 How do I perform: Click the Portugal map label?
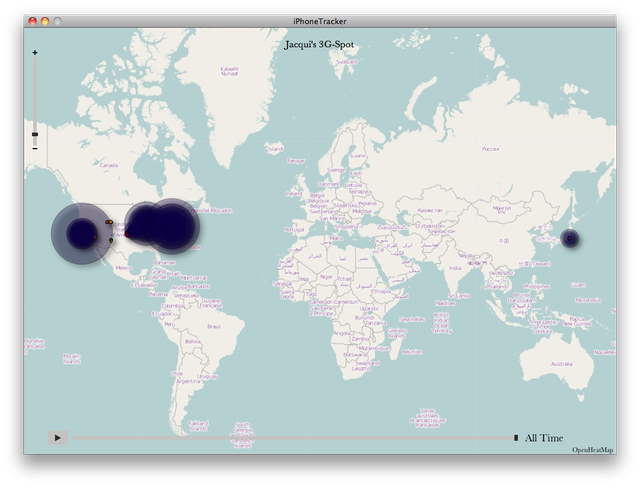pos(294,230)
